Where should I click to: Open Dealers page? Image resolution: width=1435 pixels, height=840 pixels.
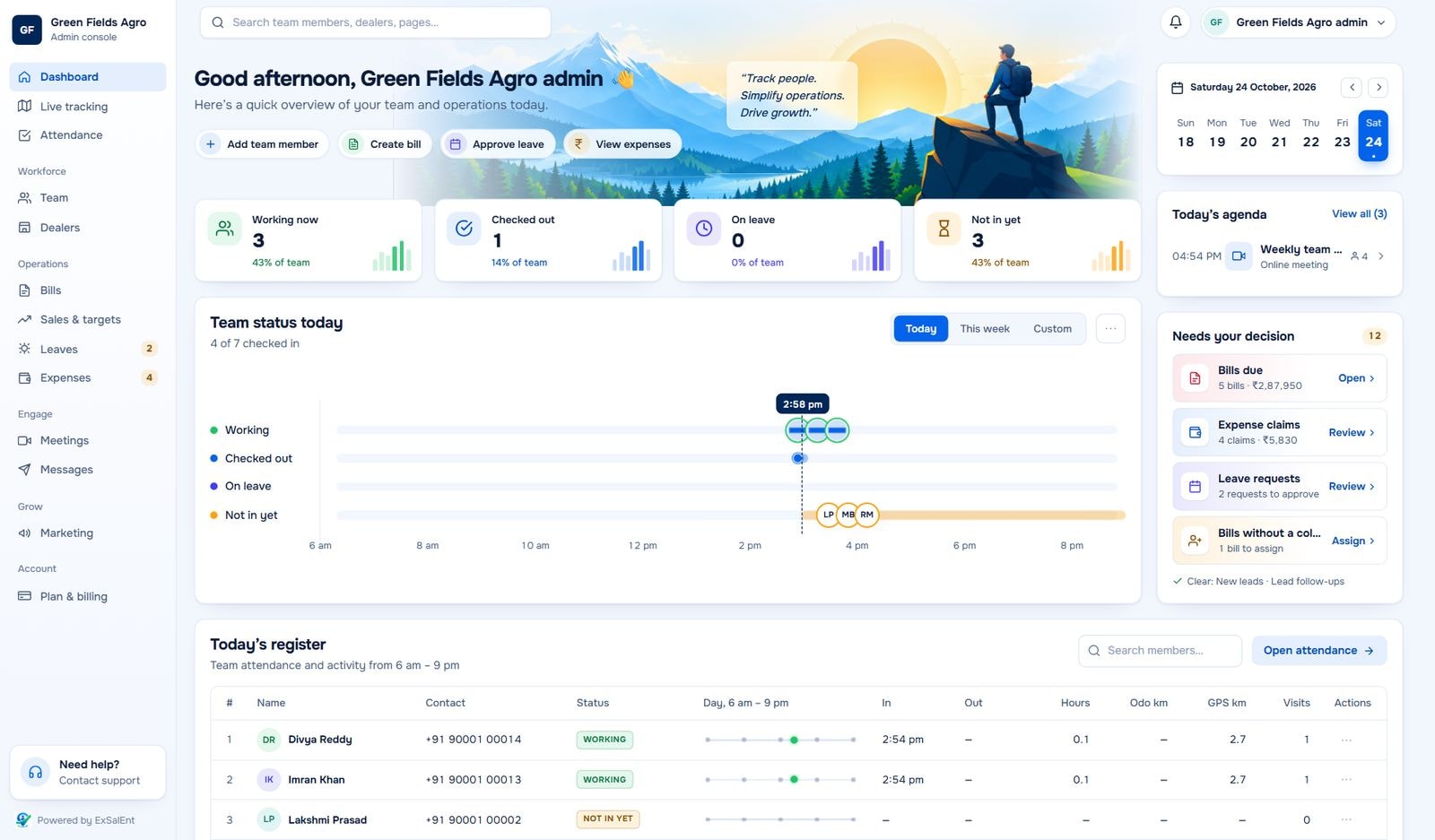(88, 228)
